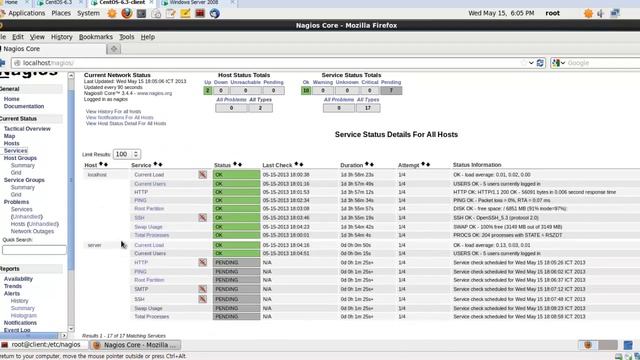
Task: Click View History For all hosts
Action: click(113, 111)
